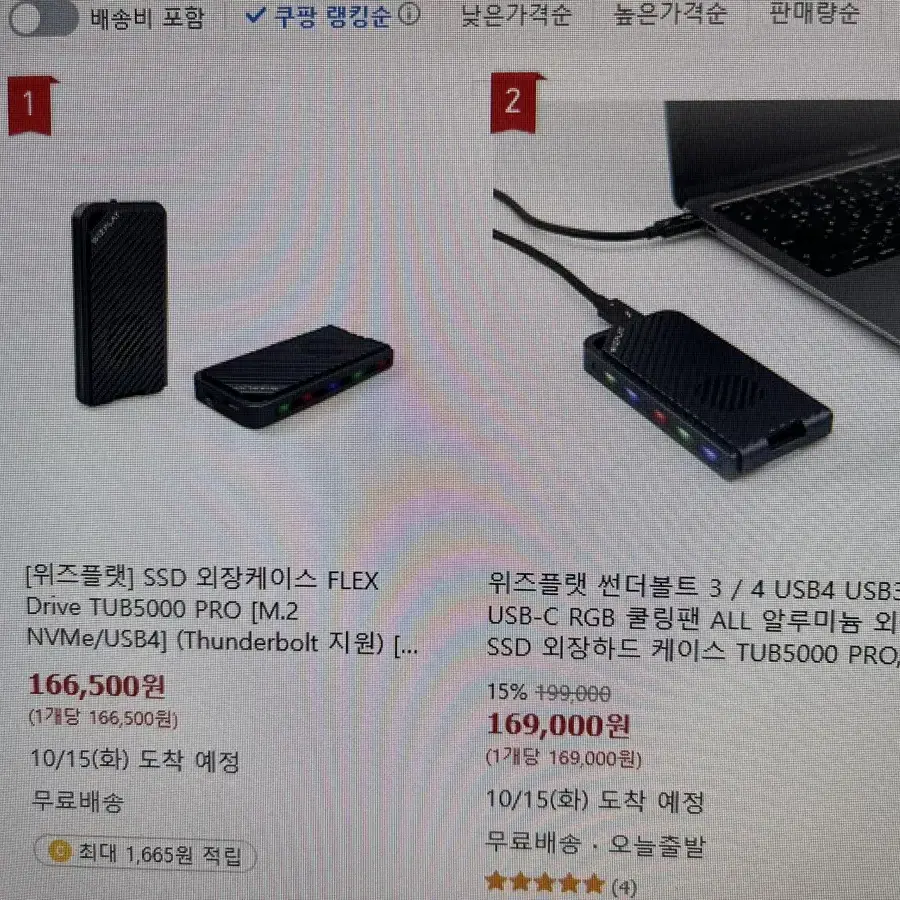
Task: Click the 166,500원 price
Action: 97,685
